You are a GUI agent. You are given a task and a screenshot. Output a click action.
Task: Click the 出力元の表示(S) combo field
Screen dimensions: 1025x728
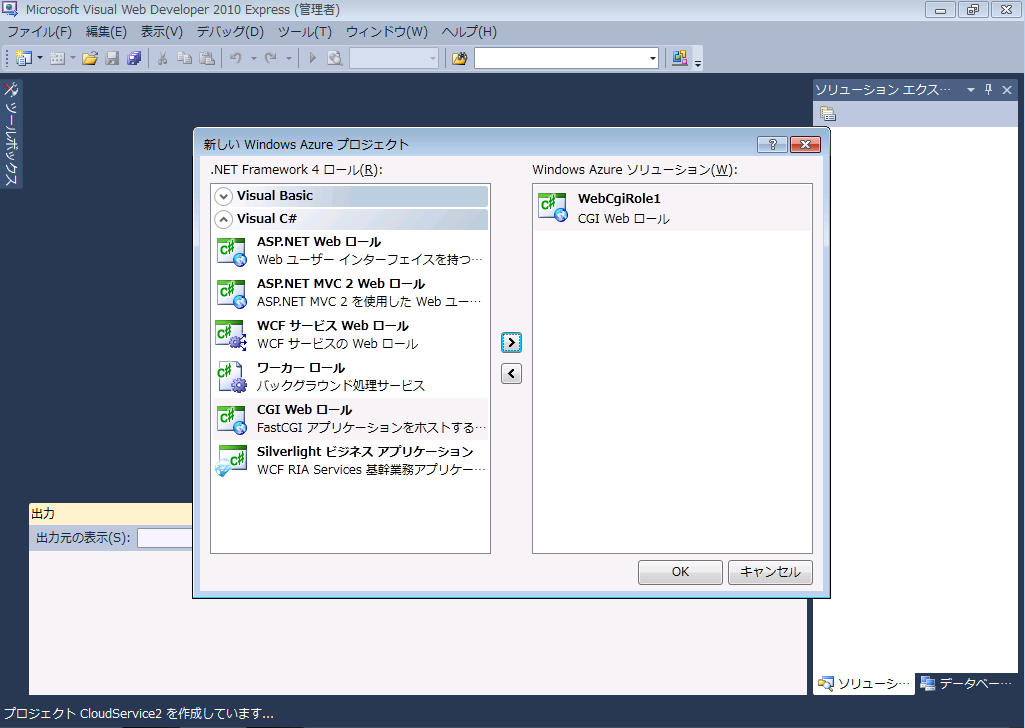(165, 538)
